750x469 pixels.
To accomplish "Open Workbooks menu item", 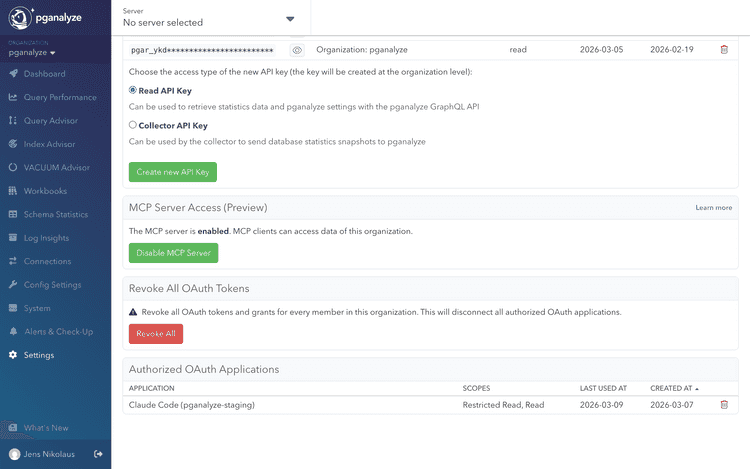I will 45,191.
